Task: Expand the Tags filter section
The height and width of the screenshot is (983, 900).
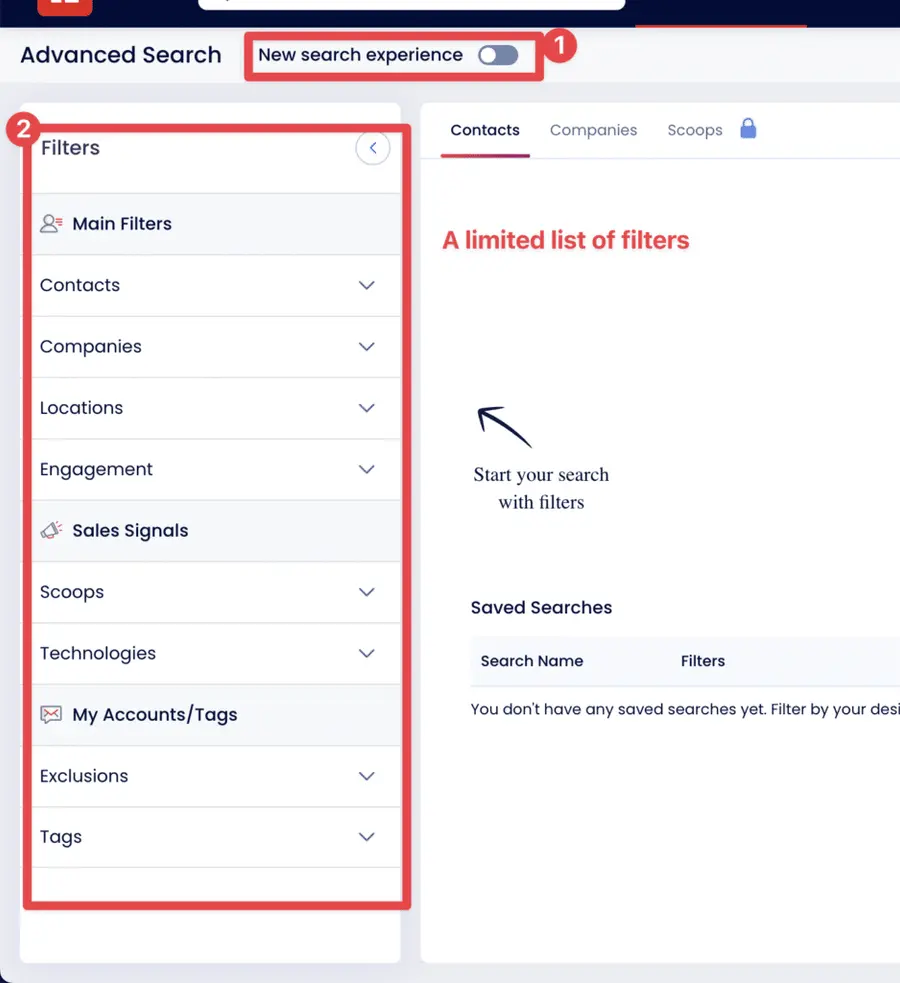Action: click(367, 837)
